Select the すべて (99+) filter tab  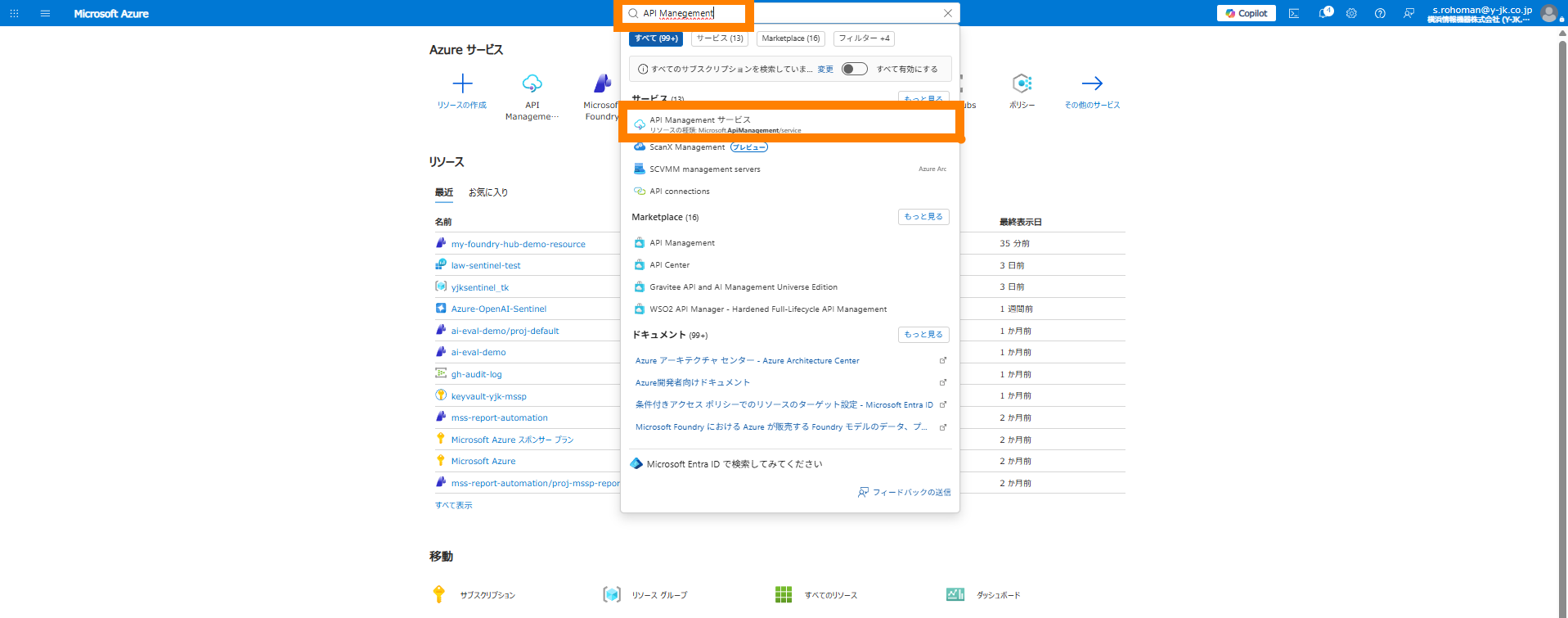pyautogui.click(x=656, y=38)
